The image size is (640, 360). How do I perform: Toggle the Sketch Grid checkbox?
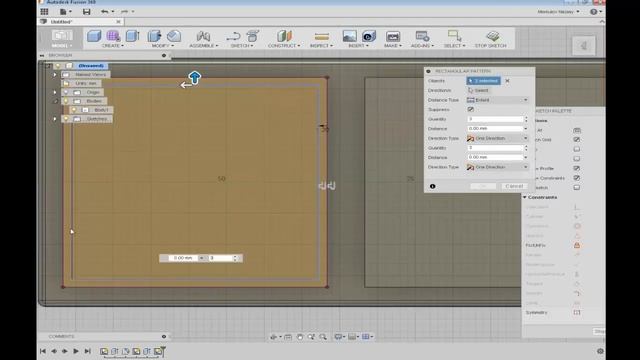click(577, 140)
